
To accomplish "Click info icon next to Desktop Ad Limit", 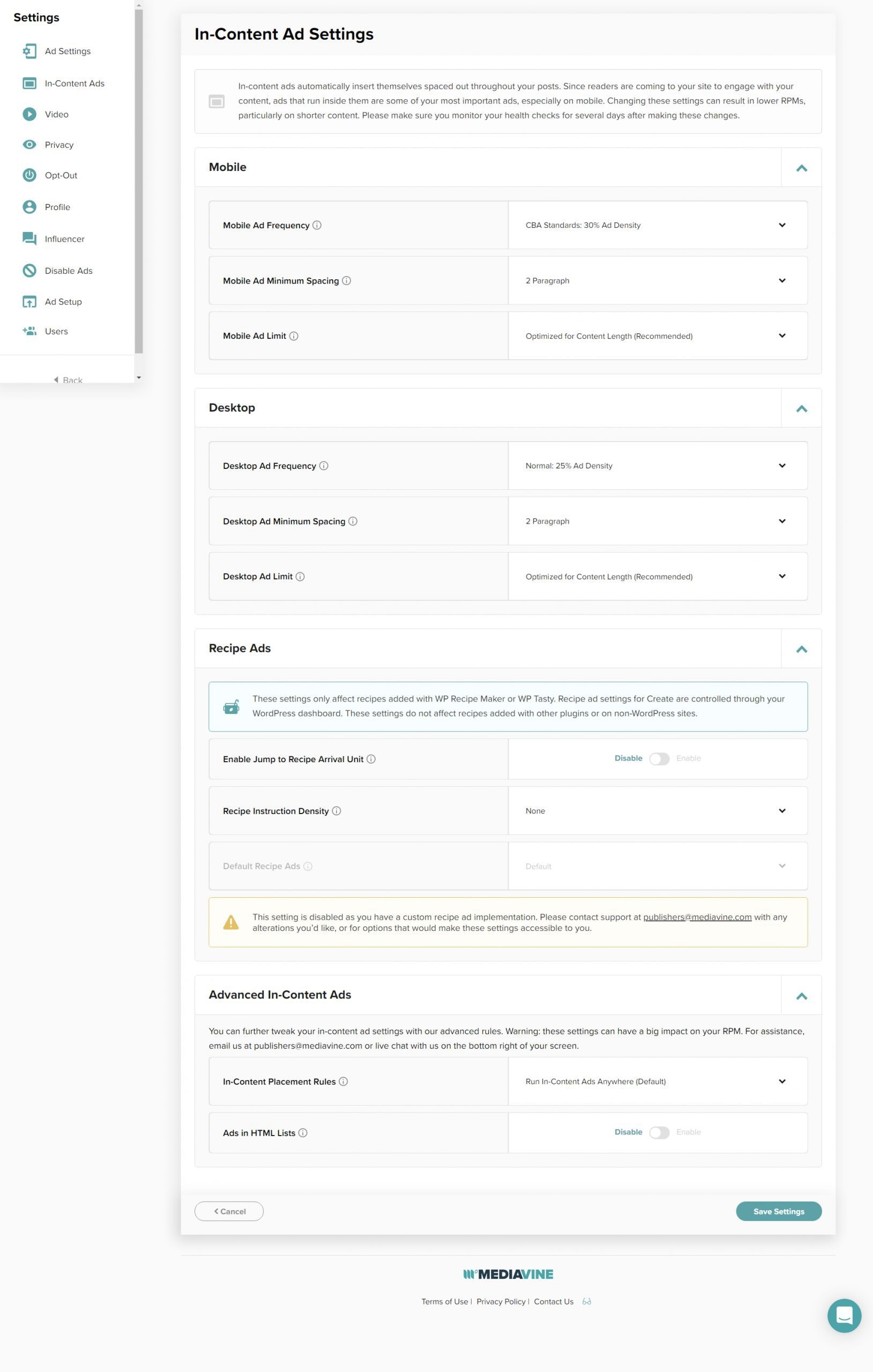I will pos(300,577).
